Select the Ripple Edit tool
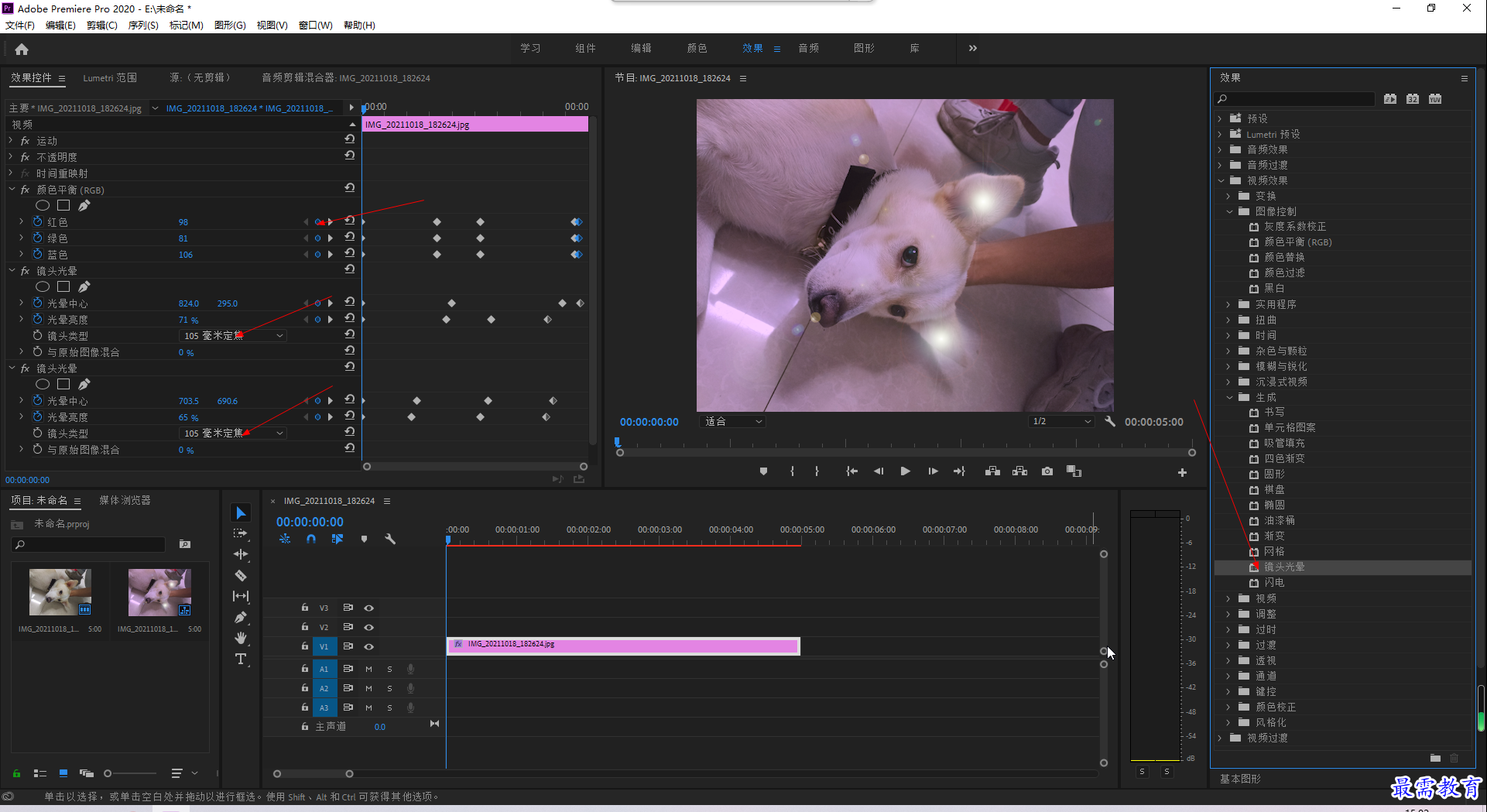Screen dimensions: 1487x812 click(x=241, y=554)
